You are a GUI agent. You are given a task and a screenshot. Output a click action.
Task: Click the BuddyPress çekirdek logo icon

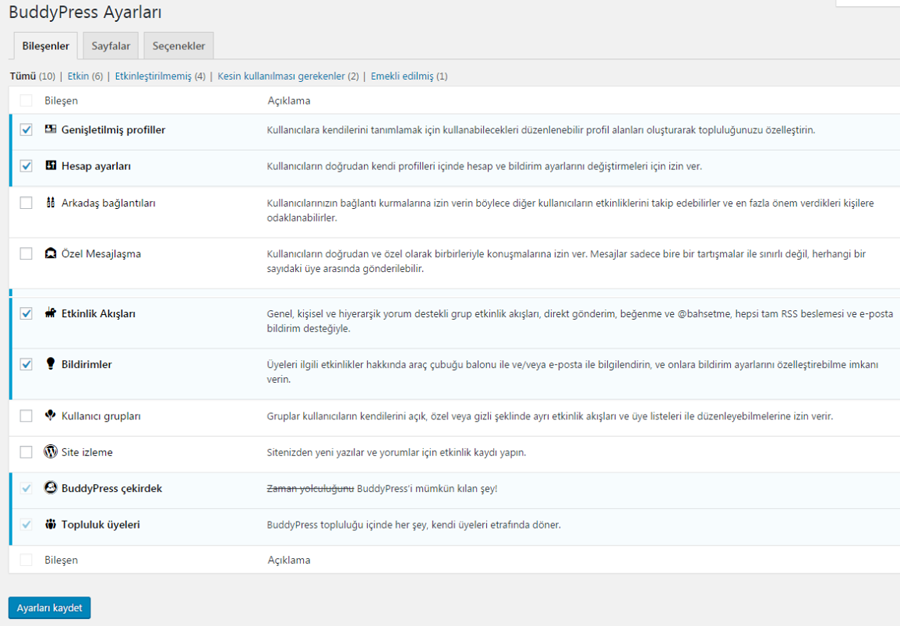tap(51, 488)
